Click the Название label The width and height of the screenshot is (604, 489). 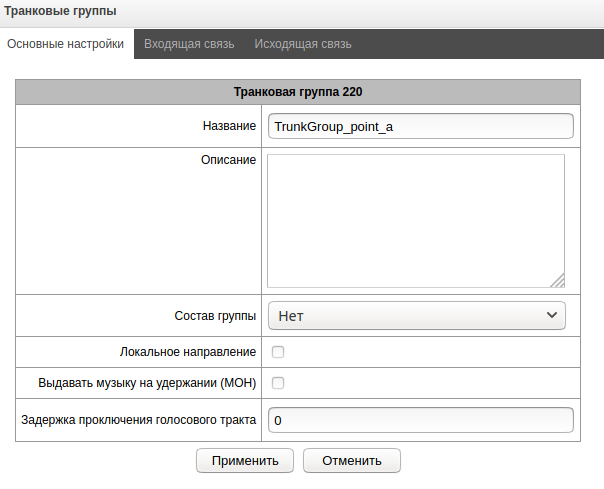pyautogui.click(x=229, y=127)
